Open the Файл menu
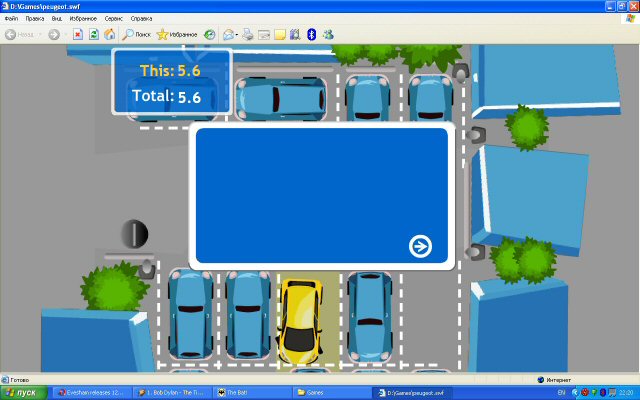This screenshot has height=400, width=640. click(x=11, y=18)
